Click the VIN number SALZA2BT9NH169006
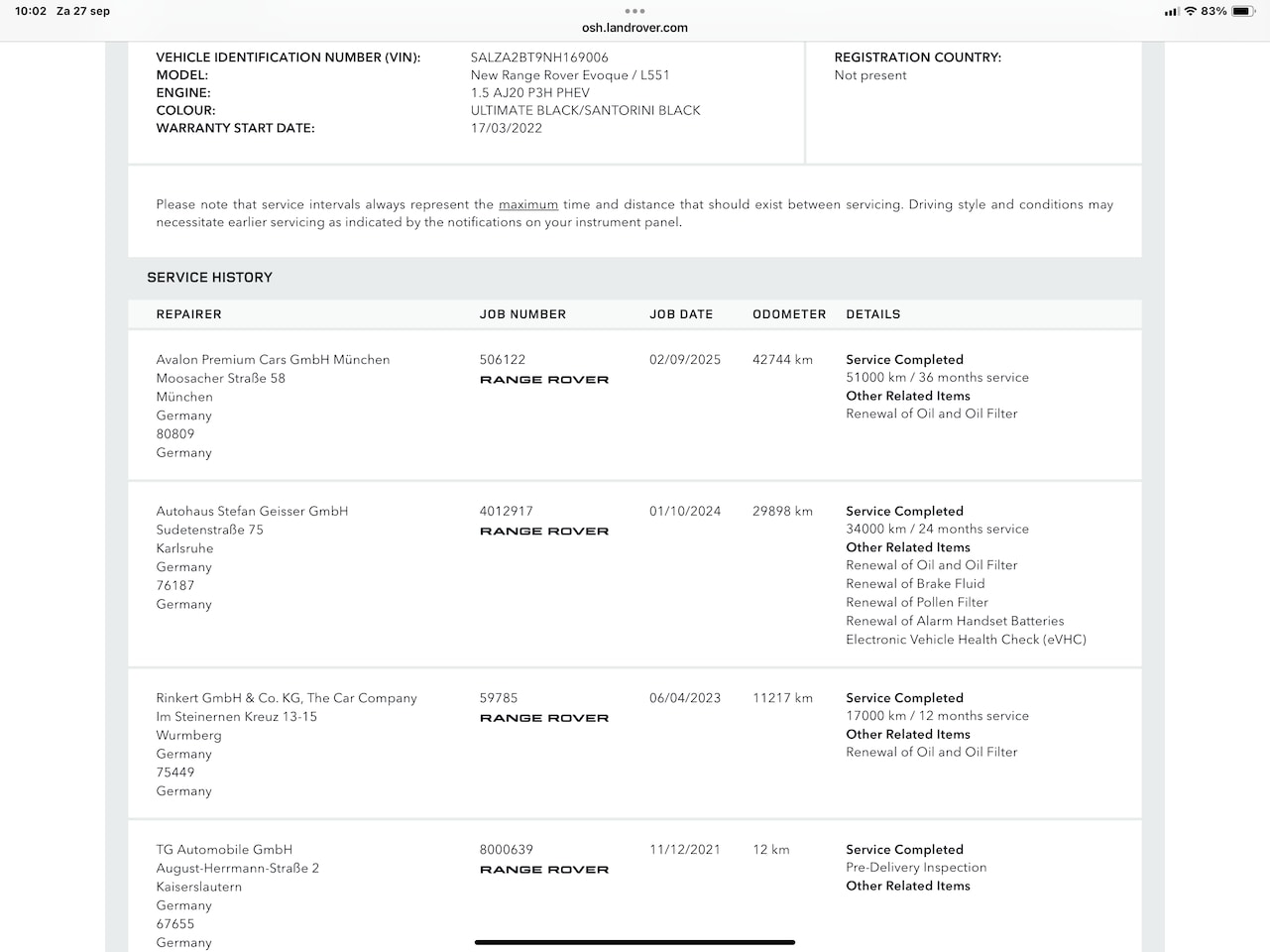 pyautogui.click(x=539, y=58)
